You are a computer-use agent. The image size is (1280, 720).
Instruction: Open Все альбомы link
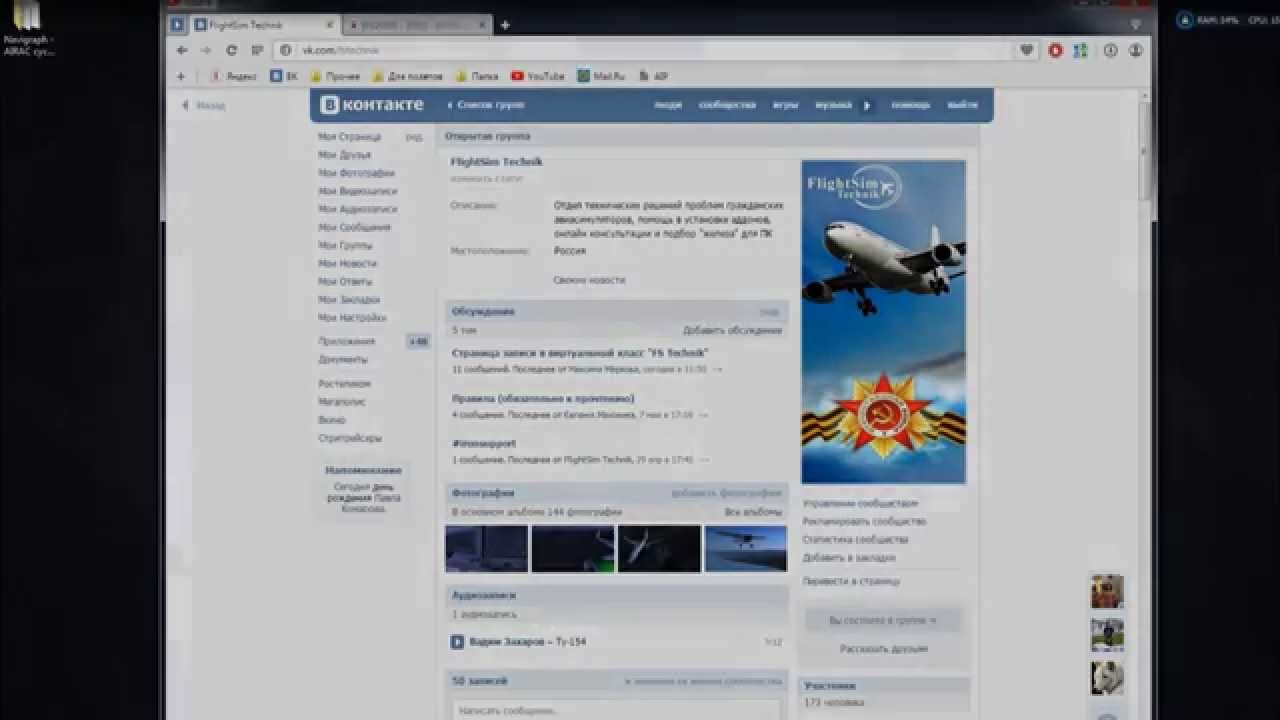[753, 512]
